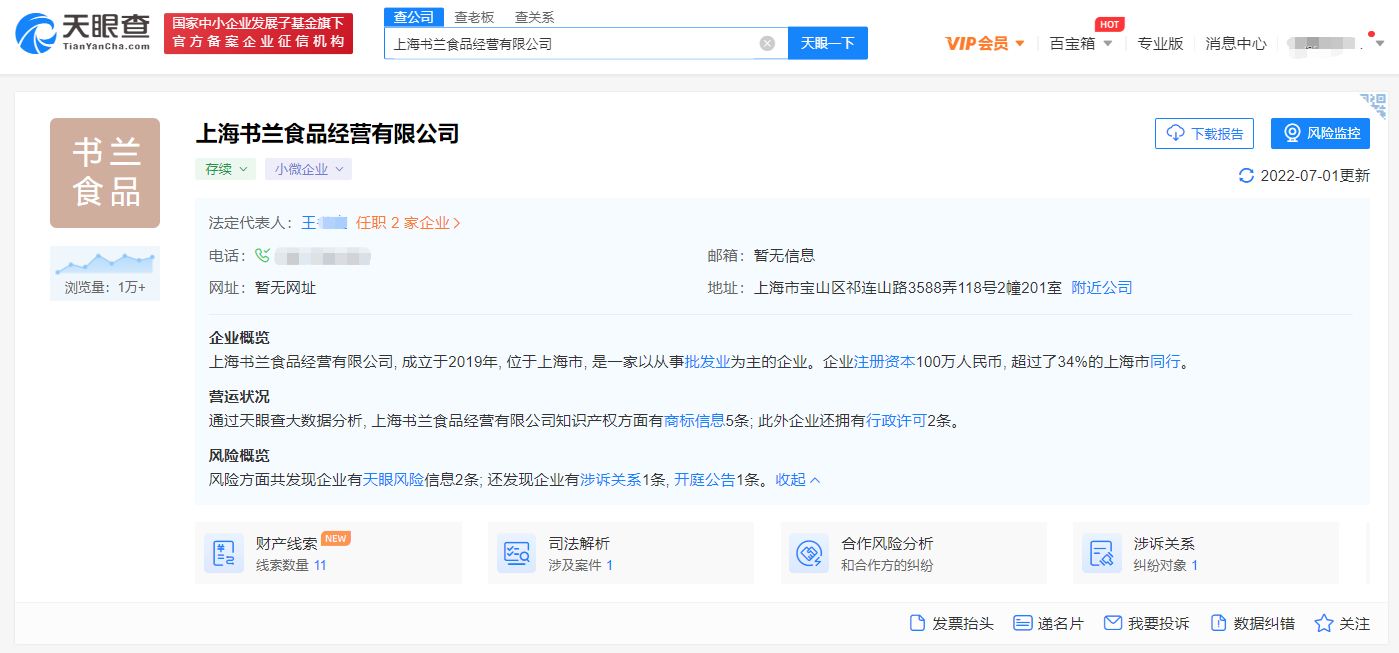
Task: Collapse the overview with 收起
Action: tap(798, 480)
